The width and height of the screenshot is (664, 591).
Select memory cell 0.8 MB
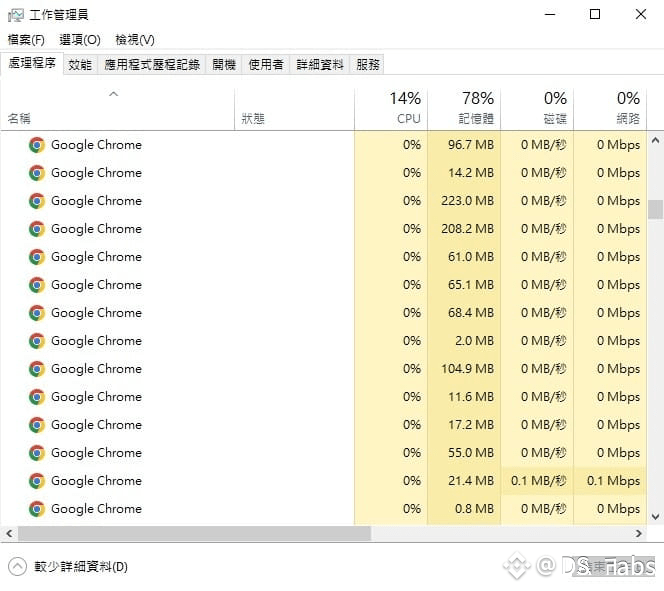[464, 508]
